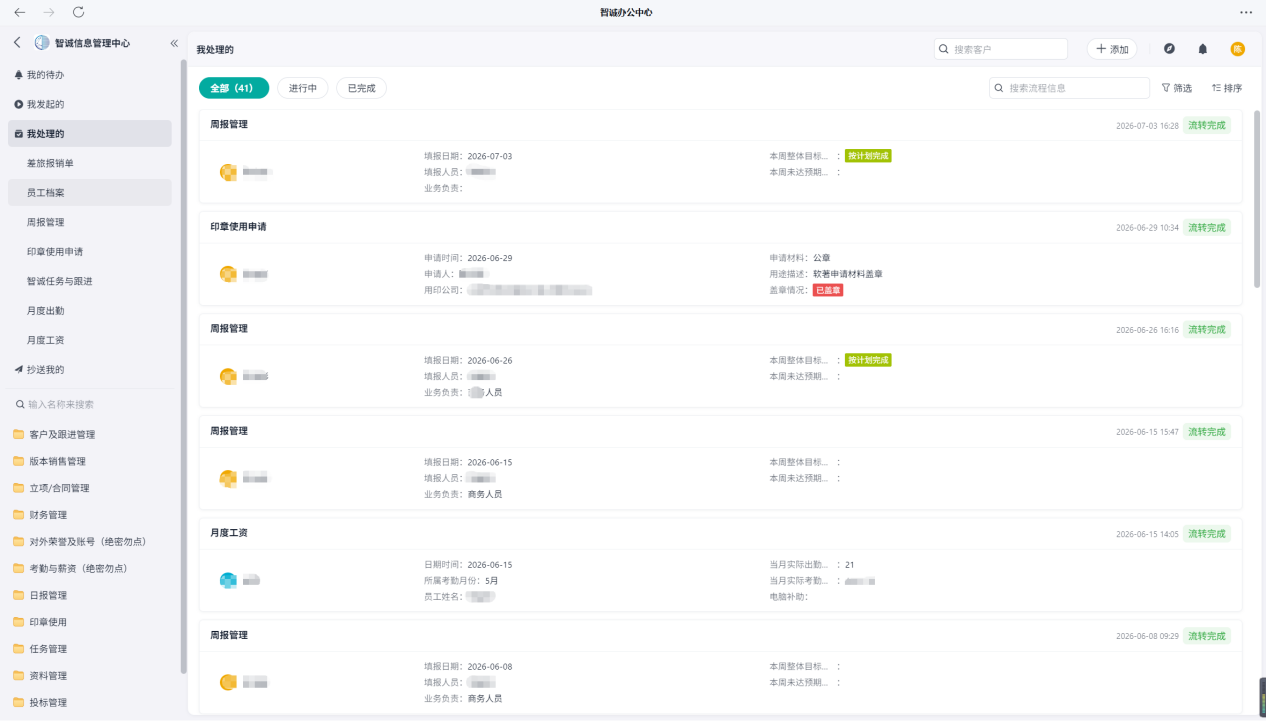Go back with the browser back arrow
The height and width of the screenshot is (721, 1266).
coord(20,12)
